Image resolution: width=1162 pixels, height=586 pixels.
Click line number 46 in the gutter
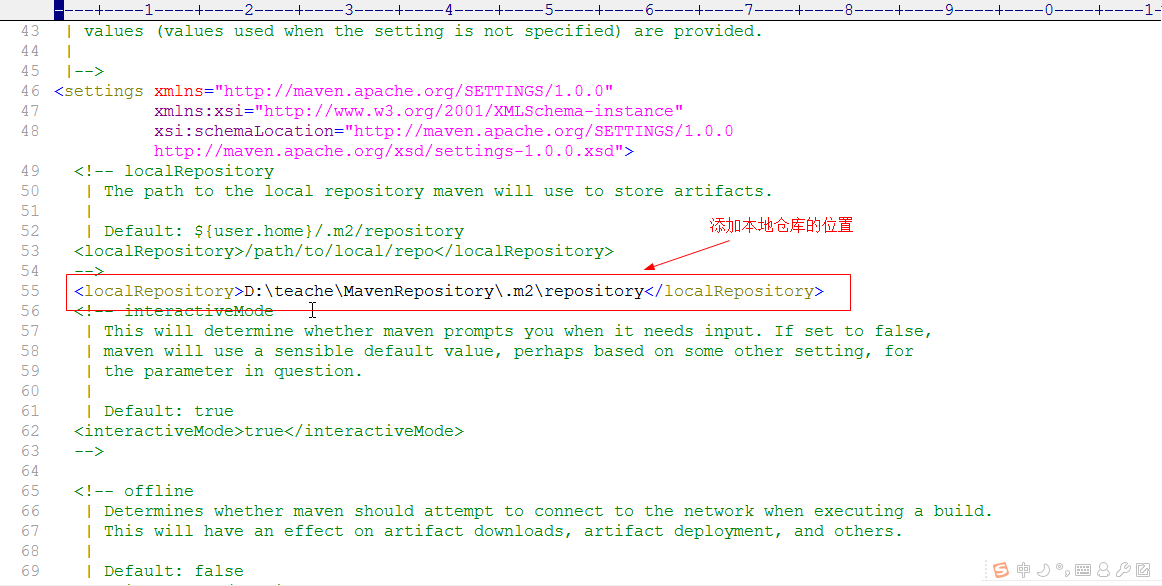point(30,91)
